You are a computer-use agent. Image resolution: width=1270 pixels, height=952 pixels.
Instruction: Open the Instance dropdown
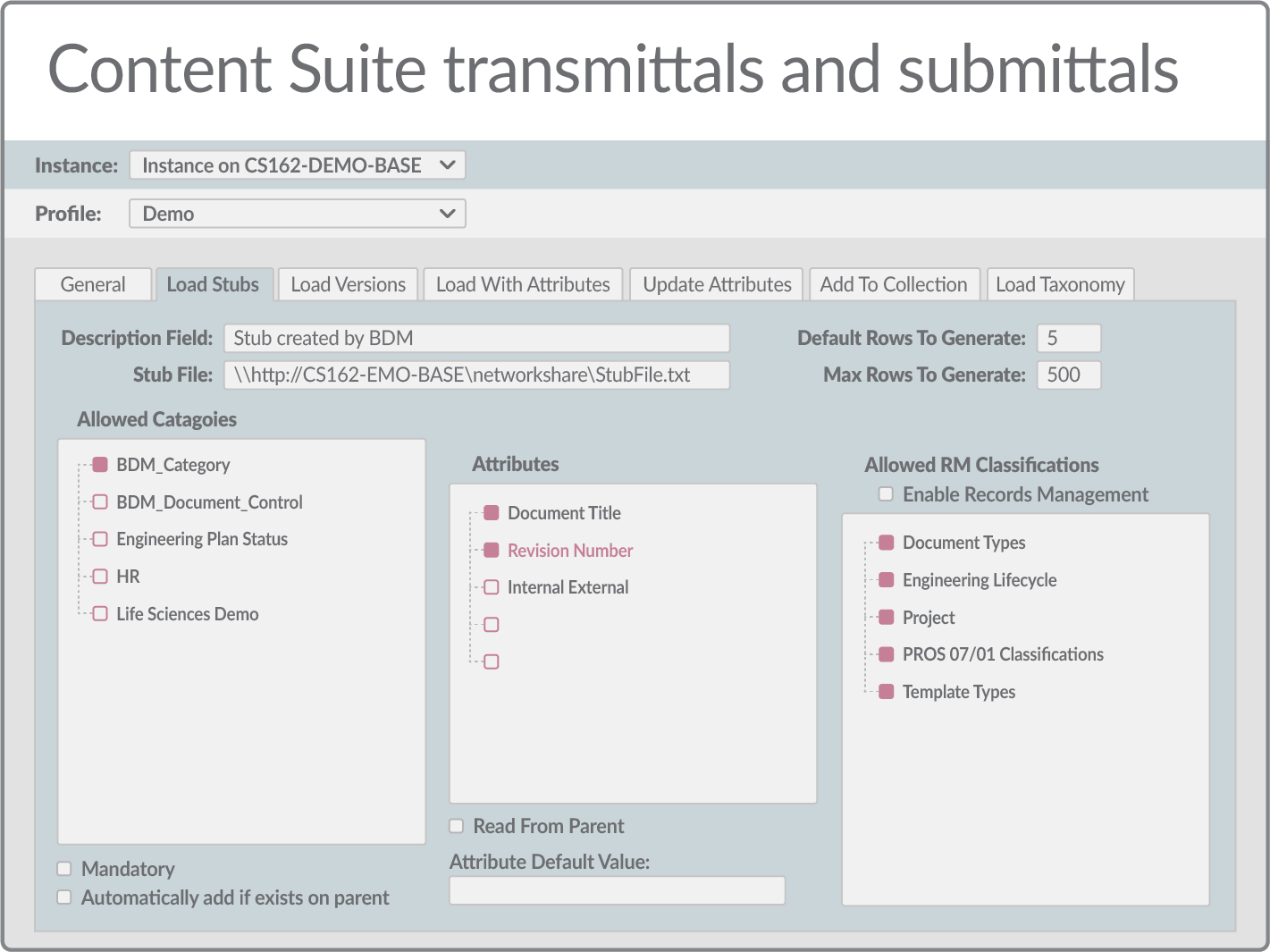(297, 164)
